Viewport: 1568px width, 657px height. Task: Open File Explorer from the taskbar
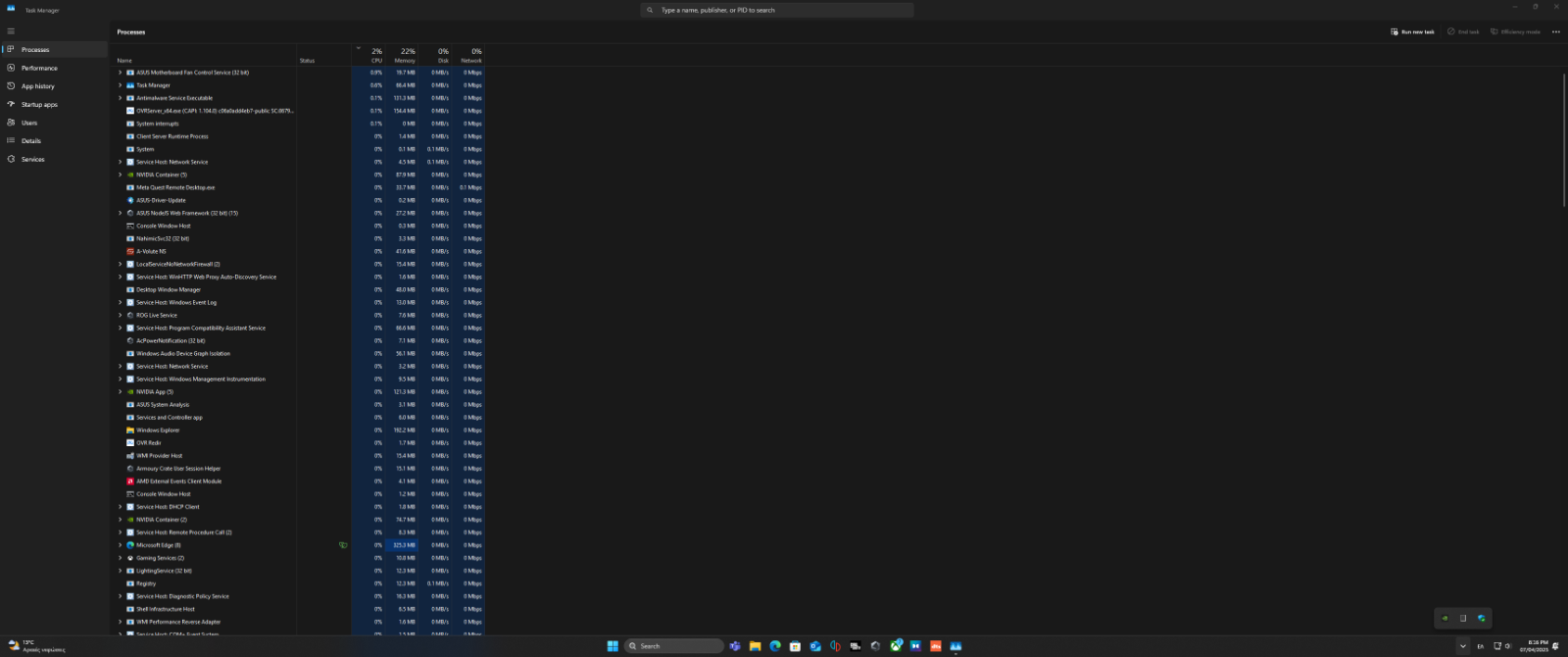pyautogui.click(x=755, y=646)
